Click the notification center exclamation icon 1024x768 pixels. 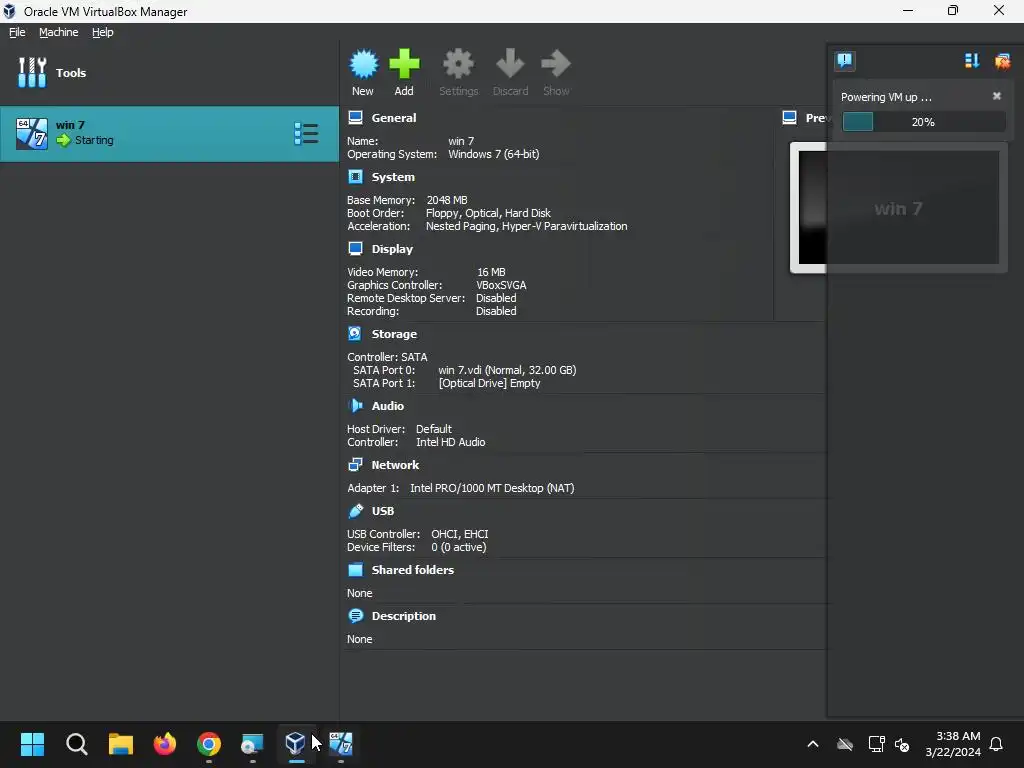[844, 61]
